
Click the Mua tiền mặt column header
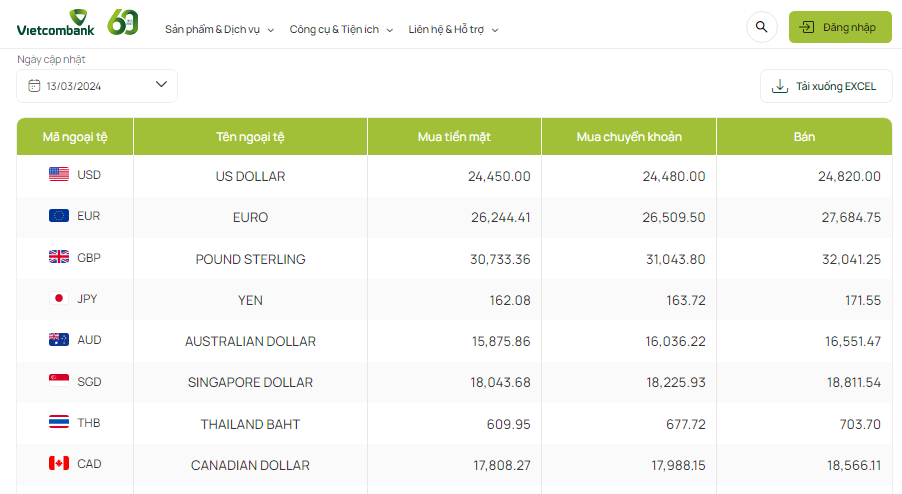coord(454,137)
